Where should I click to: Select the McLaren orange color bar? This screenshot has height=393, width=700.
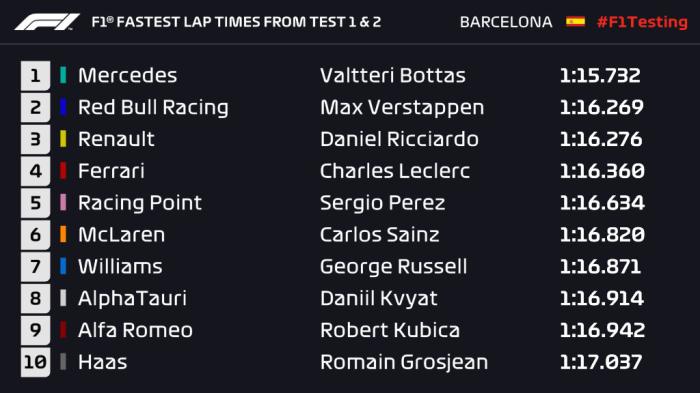pos(63,234)
